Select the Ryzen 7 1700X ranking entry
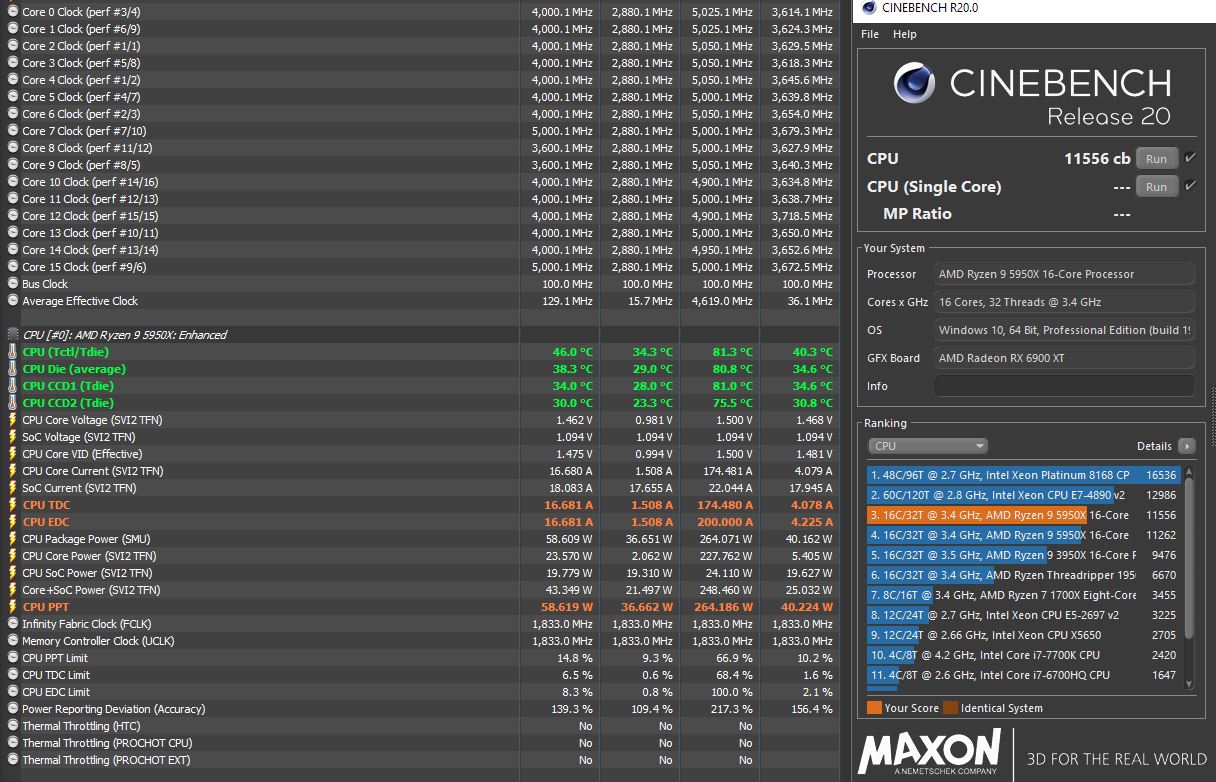The height and width of the screenshot is (782, 1216). tap(1023, 595)
